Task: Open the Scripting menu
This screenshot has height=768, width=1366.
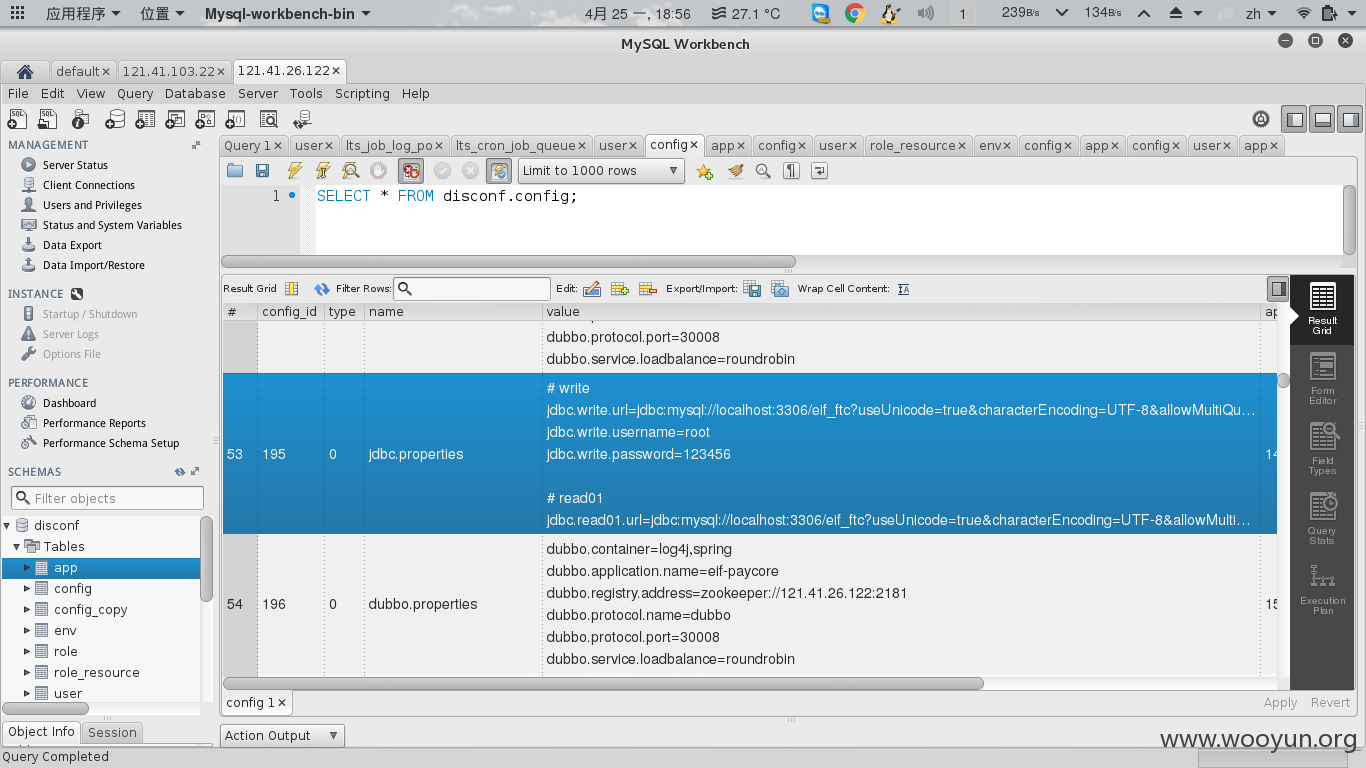Action: click(362, 93)
